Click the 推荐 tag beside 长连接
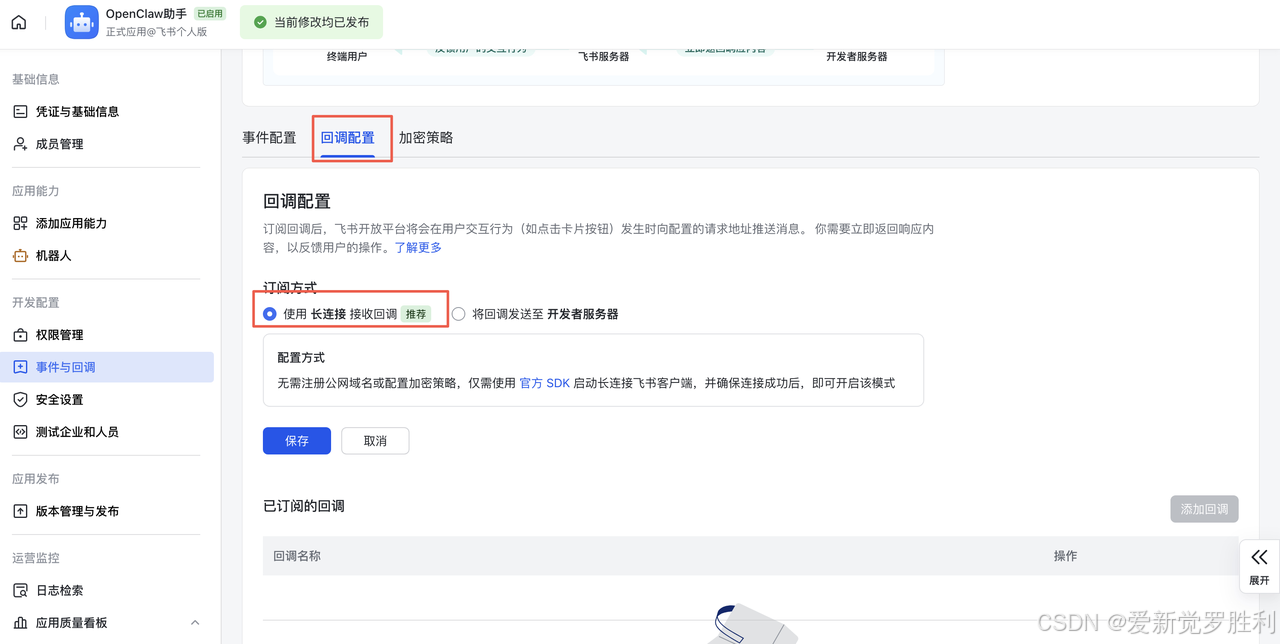This screenshot has height=644, width=1280. (416, 314)
